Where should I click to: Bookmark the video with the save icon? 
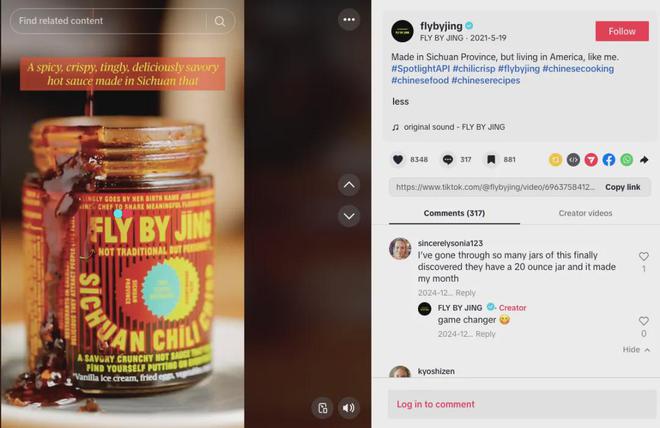pos(491,160)
